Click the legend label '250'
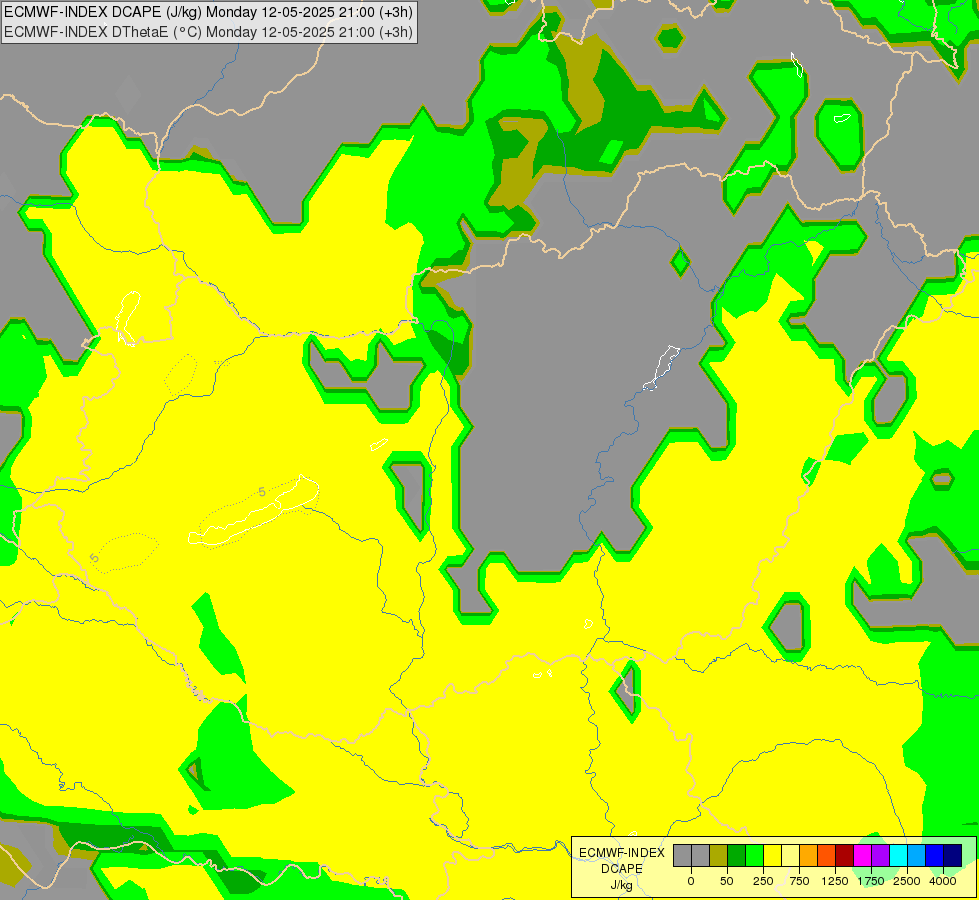This screenshot has width=979, height=900. pyautogui.click(x=763, y=881)
